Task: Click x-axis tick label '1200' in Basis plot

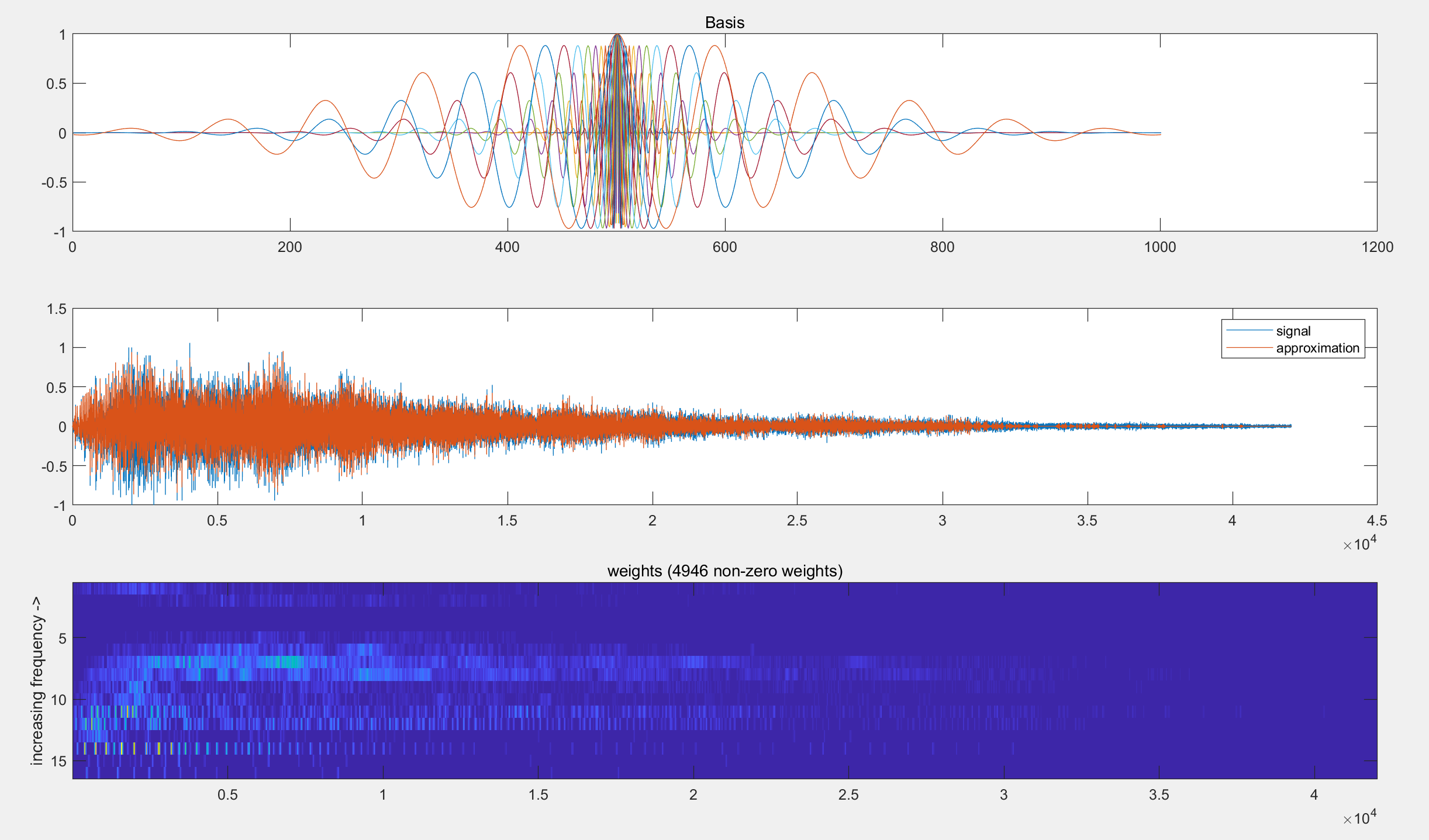Action: 1377,247
